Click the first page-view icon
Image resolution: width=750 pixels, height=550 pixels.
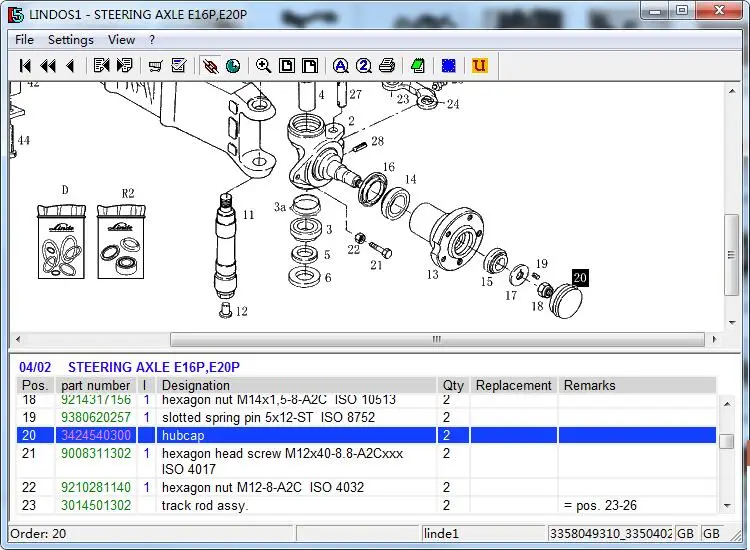(287, 66)
